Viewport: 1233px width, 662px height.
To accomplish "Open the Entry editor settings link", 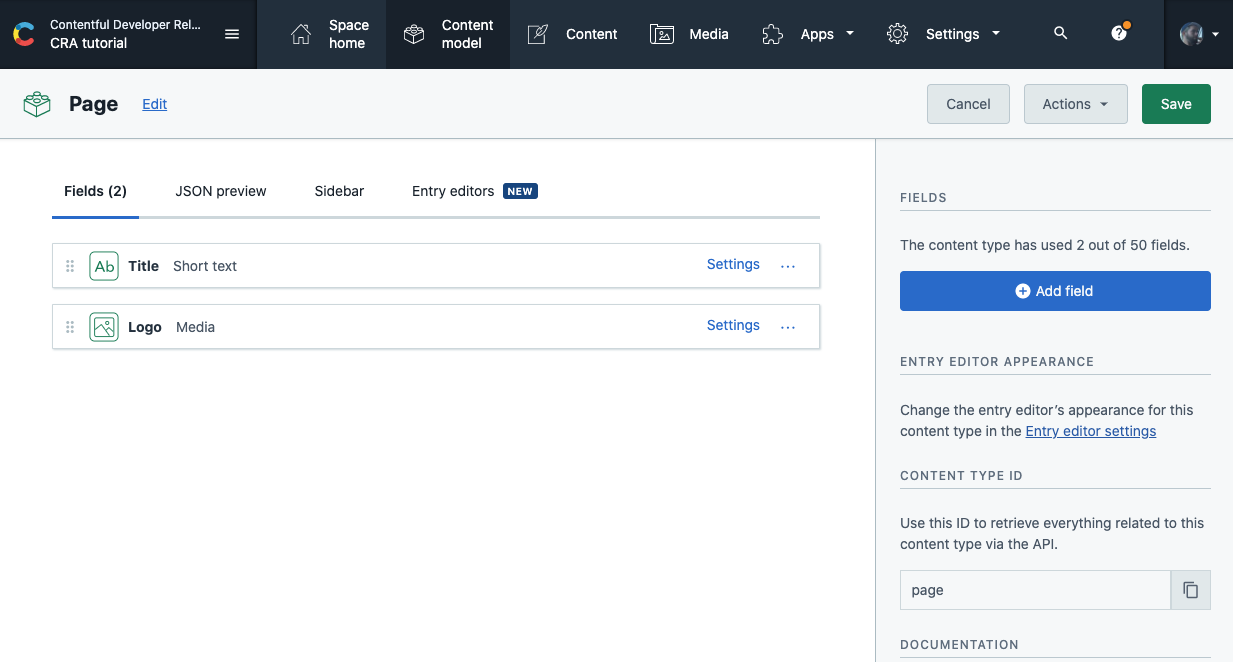I will tap(1090, 431).
